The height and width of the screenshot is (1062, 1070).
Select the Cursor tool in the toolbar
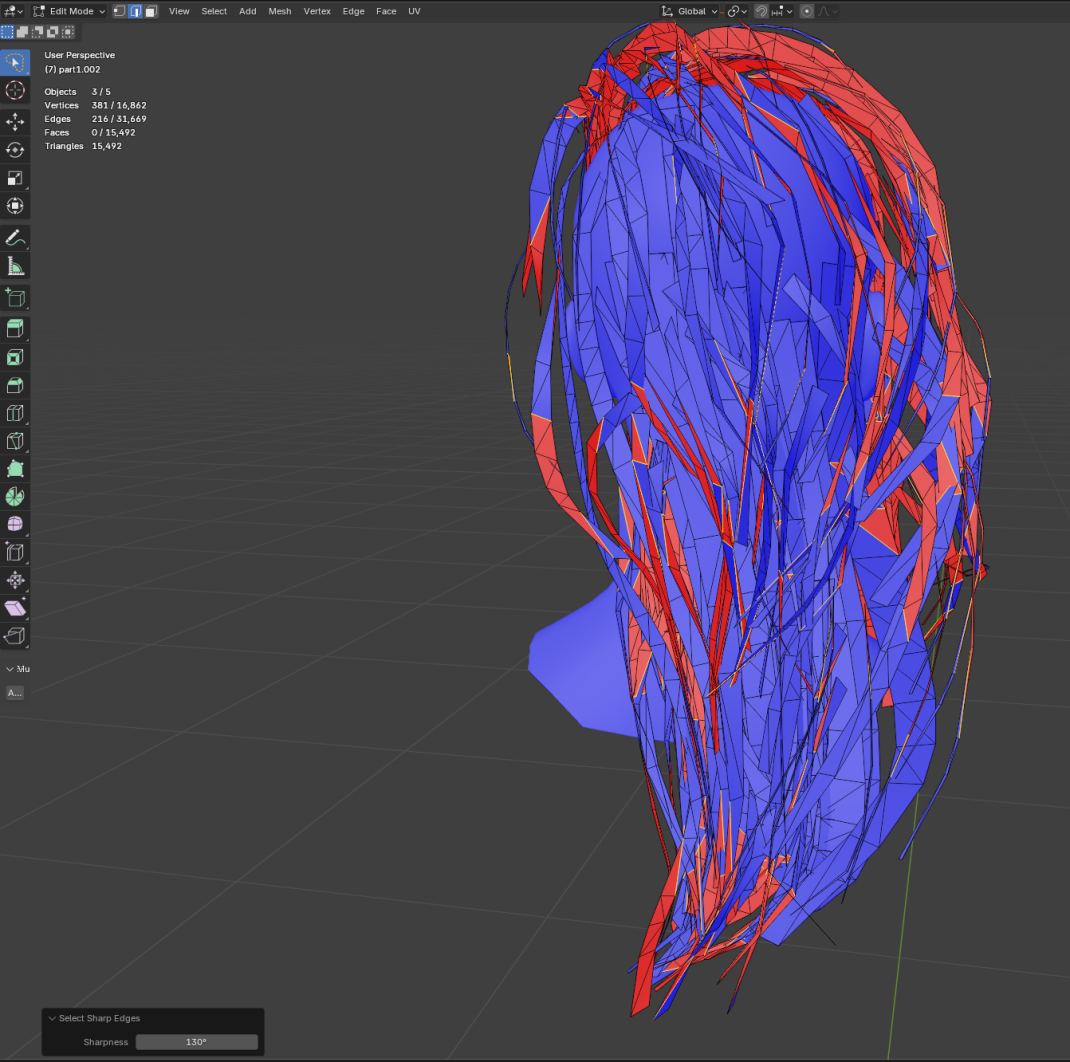(15, 91)
